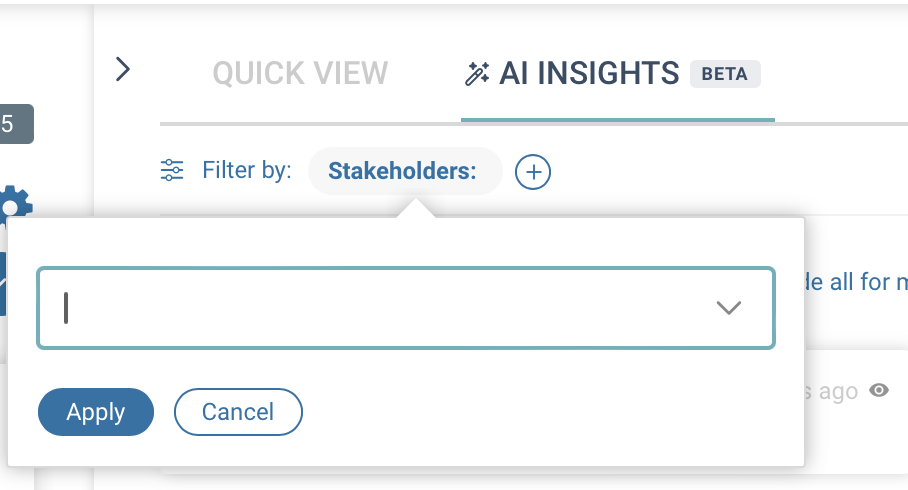Click the partially visible "all for" link

pyautogui.click(x=855, y=282)
